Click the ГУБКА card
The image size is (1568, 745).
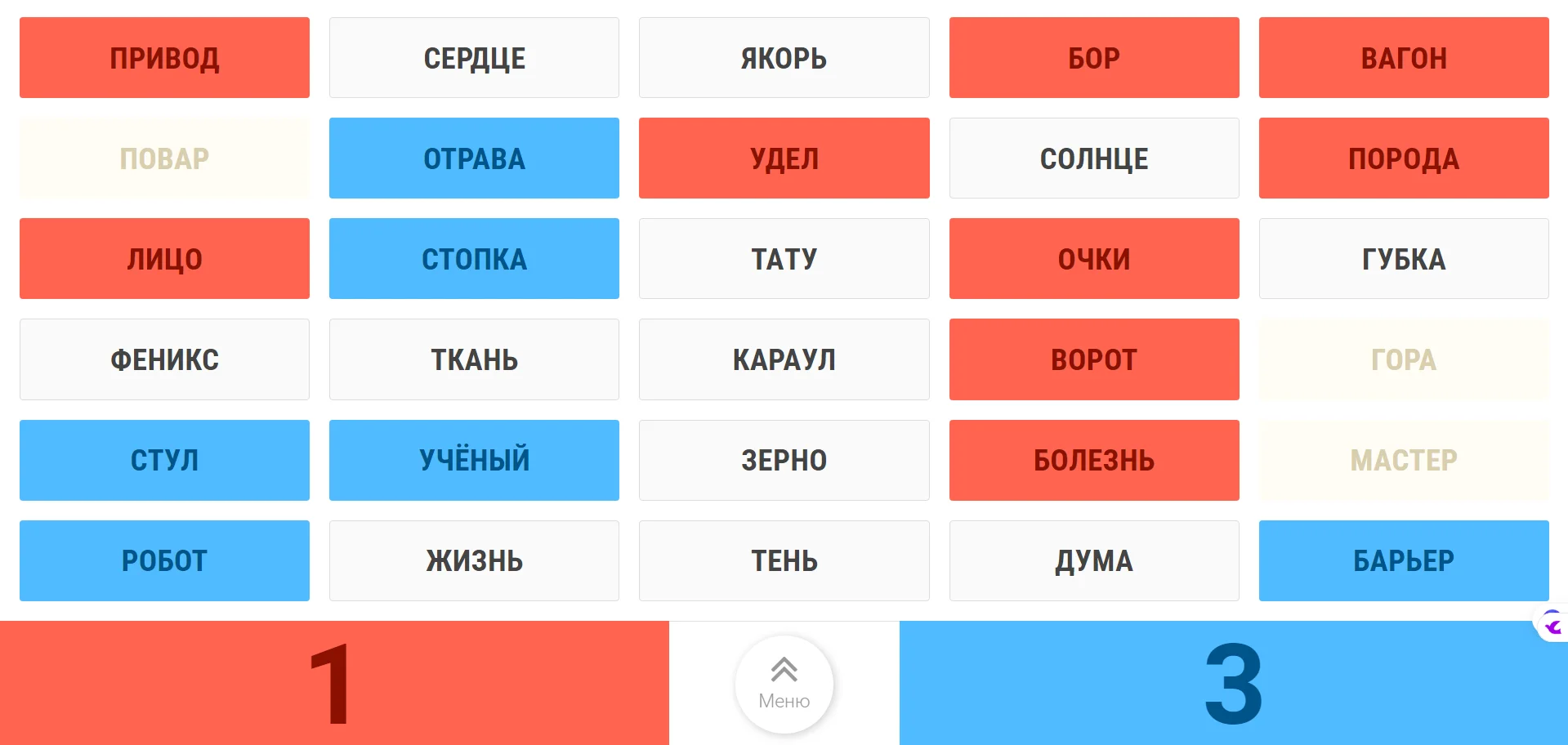[x=1403, y=259]
